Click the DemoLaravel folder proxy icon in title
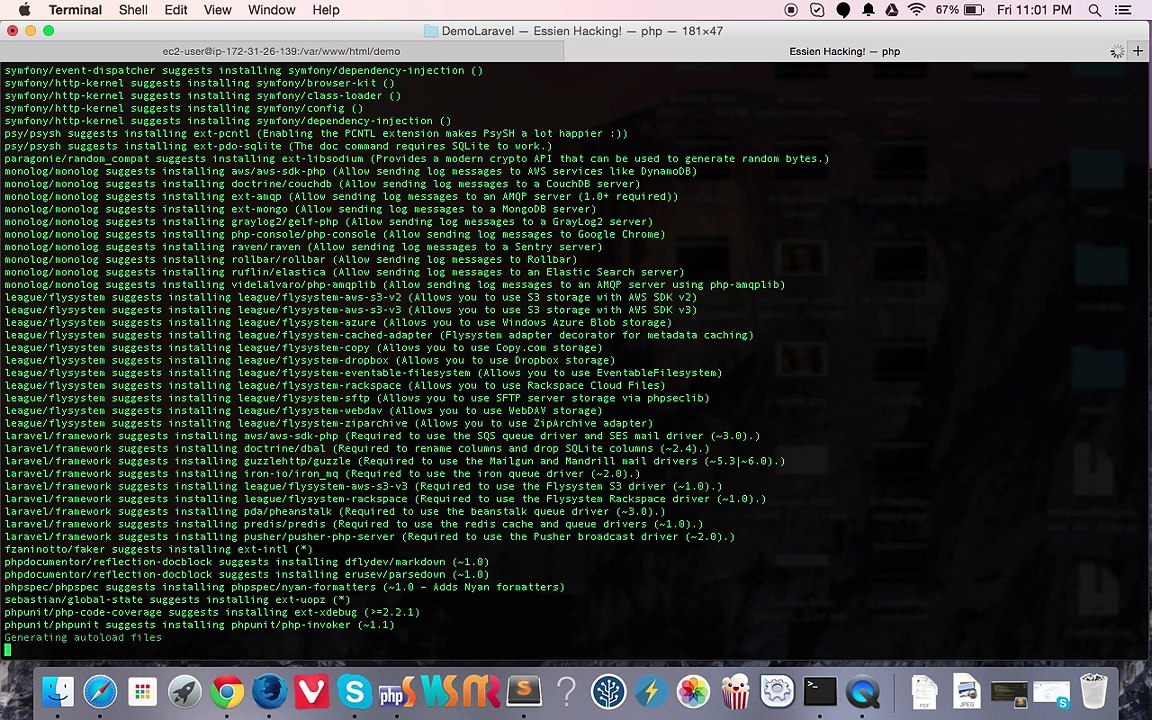Screen dimensions: 1152x720 [x=431, y=31]
